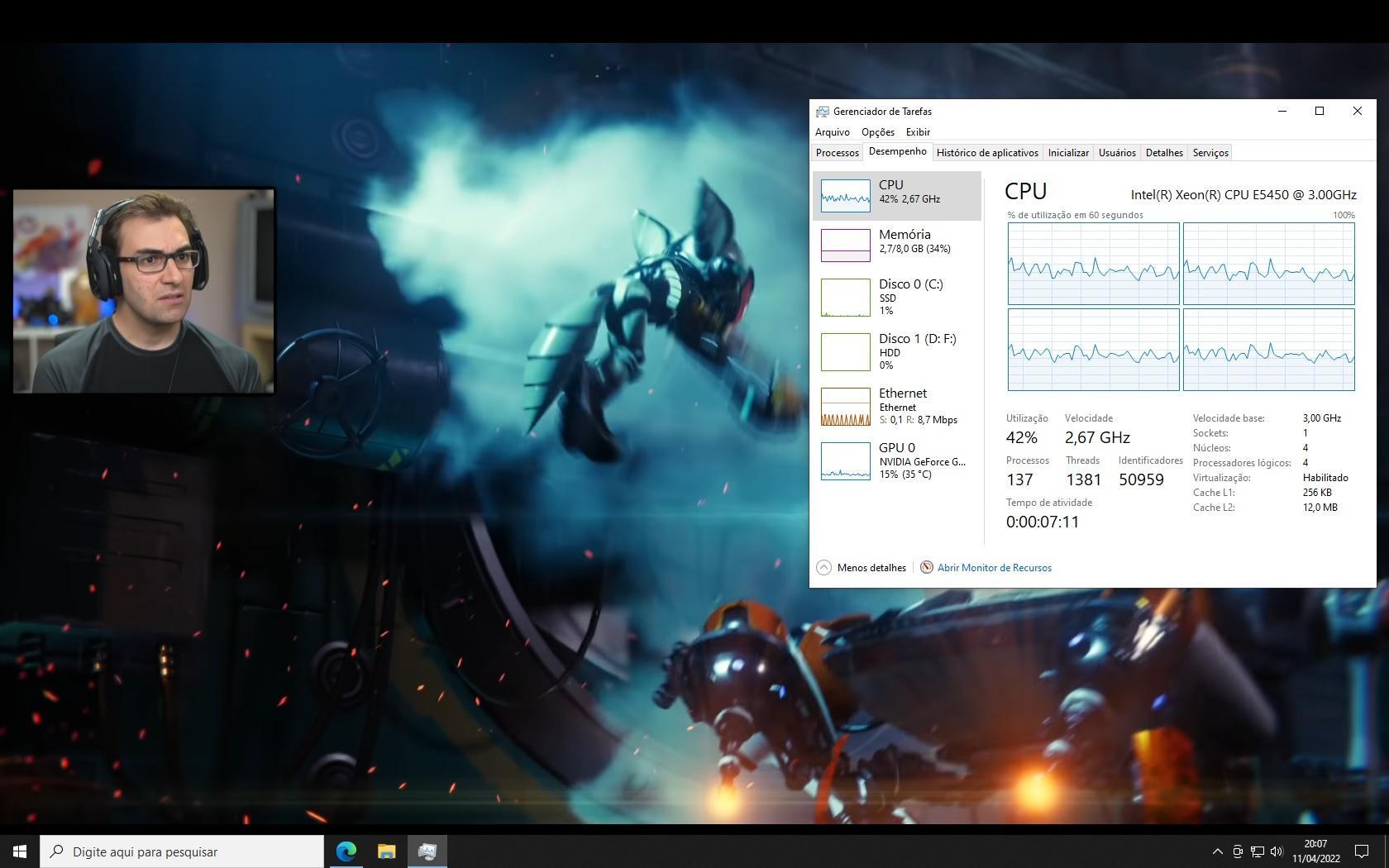Click the 2,67 GHz speed value

(x=1097, y=437)
